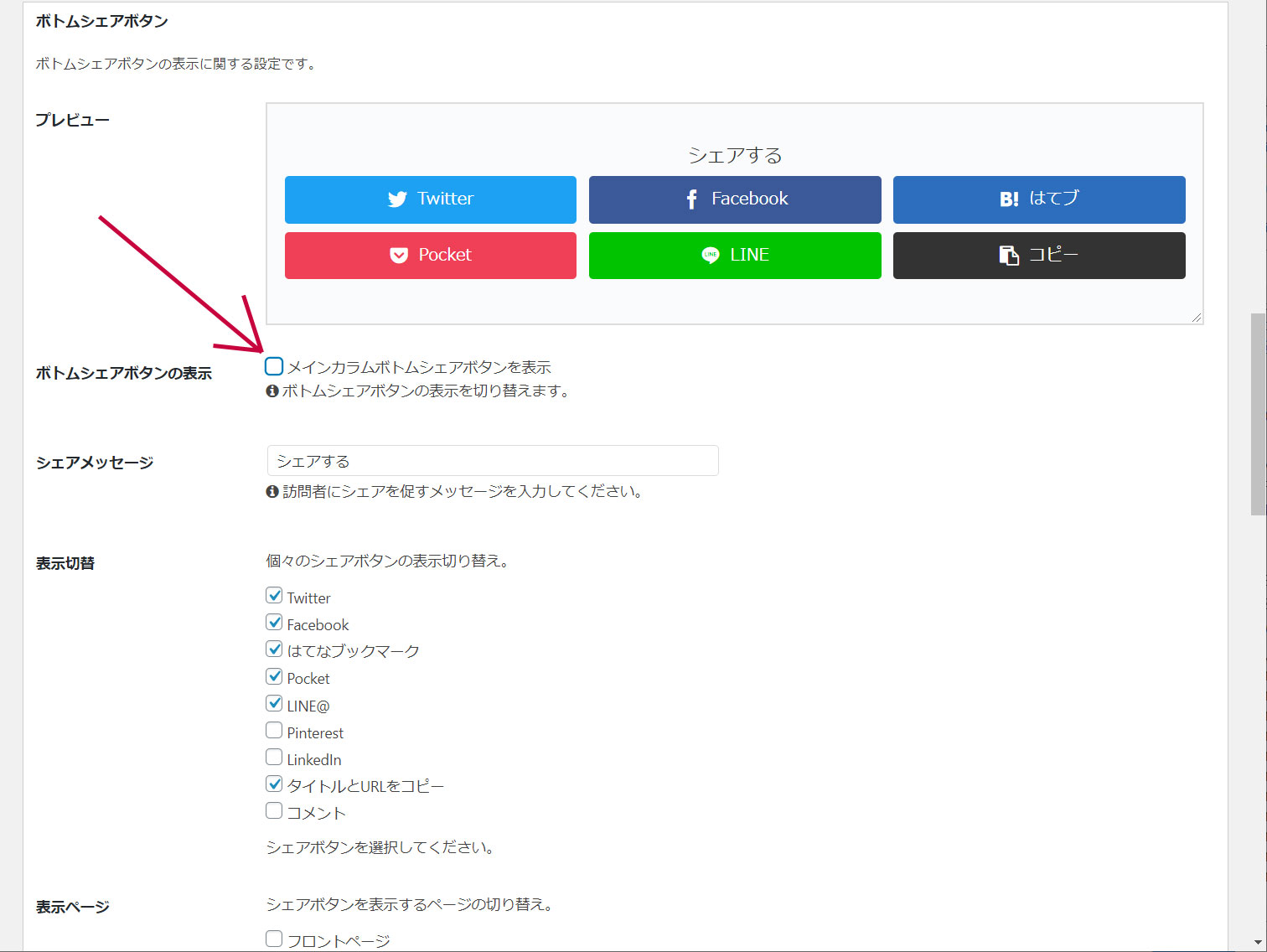
Task: Focus the シェアメッセージ text field
Action: coord(493,461)
